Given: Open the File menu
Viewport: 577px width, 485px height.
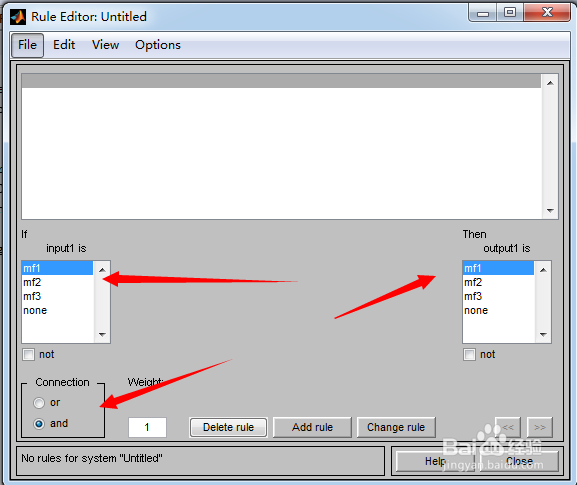Looking at the screenshot, I should (27, 45).
